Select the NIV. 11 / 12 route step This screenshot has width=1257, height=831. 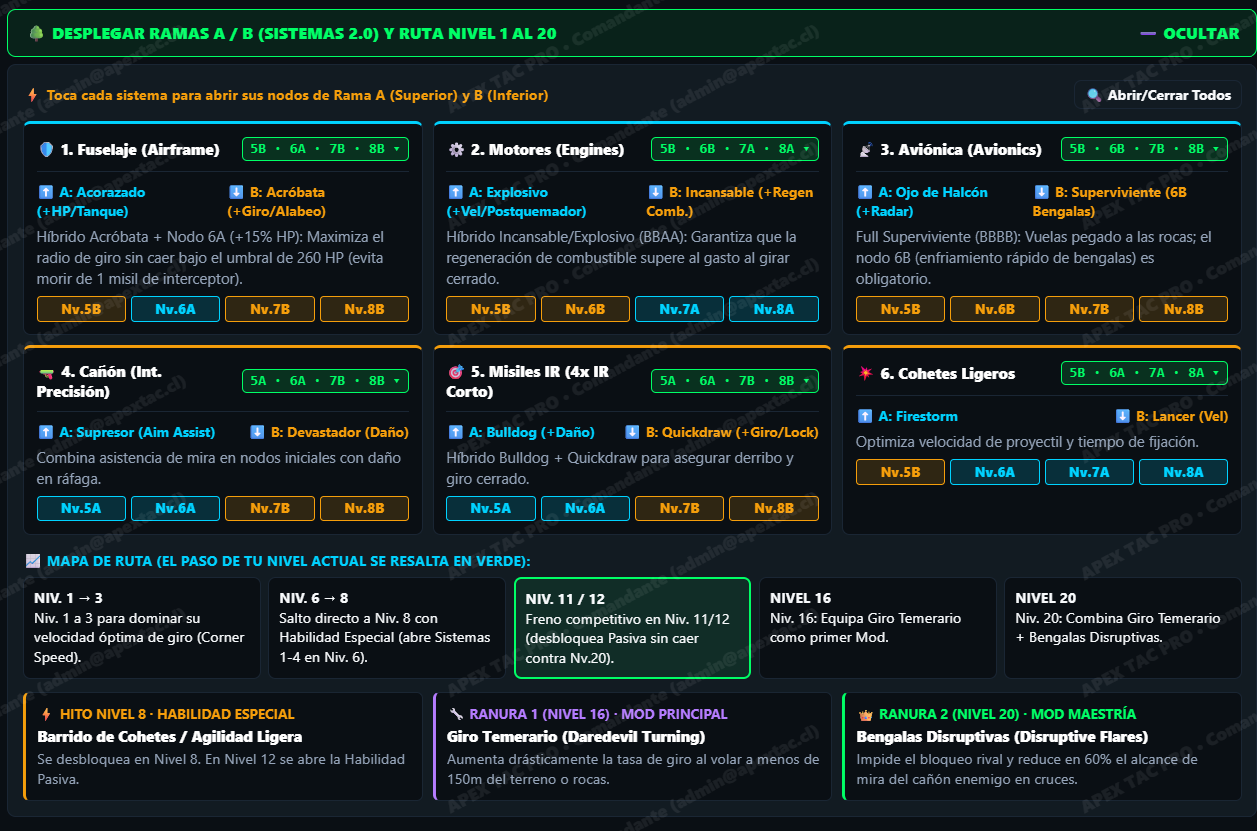[632, 628]
